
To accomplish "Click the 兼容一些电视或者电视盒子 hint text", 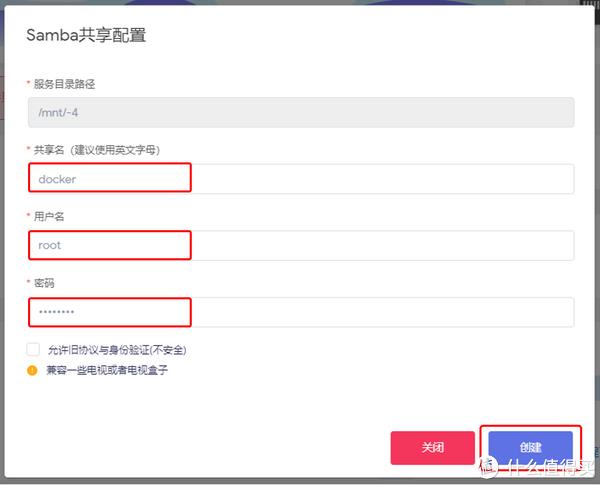I will click(107, 370).
